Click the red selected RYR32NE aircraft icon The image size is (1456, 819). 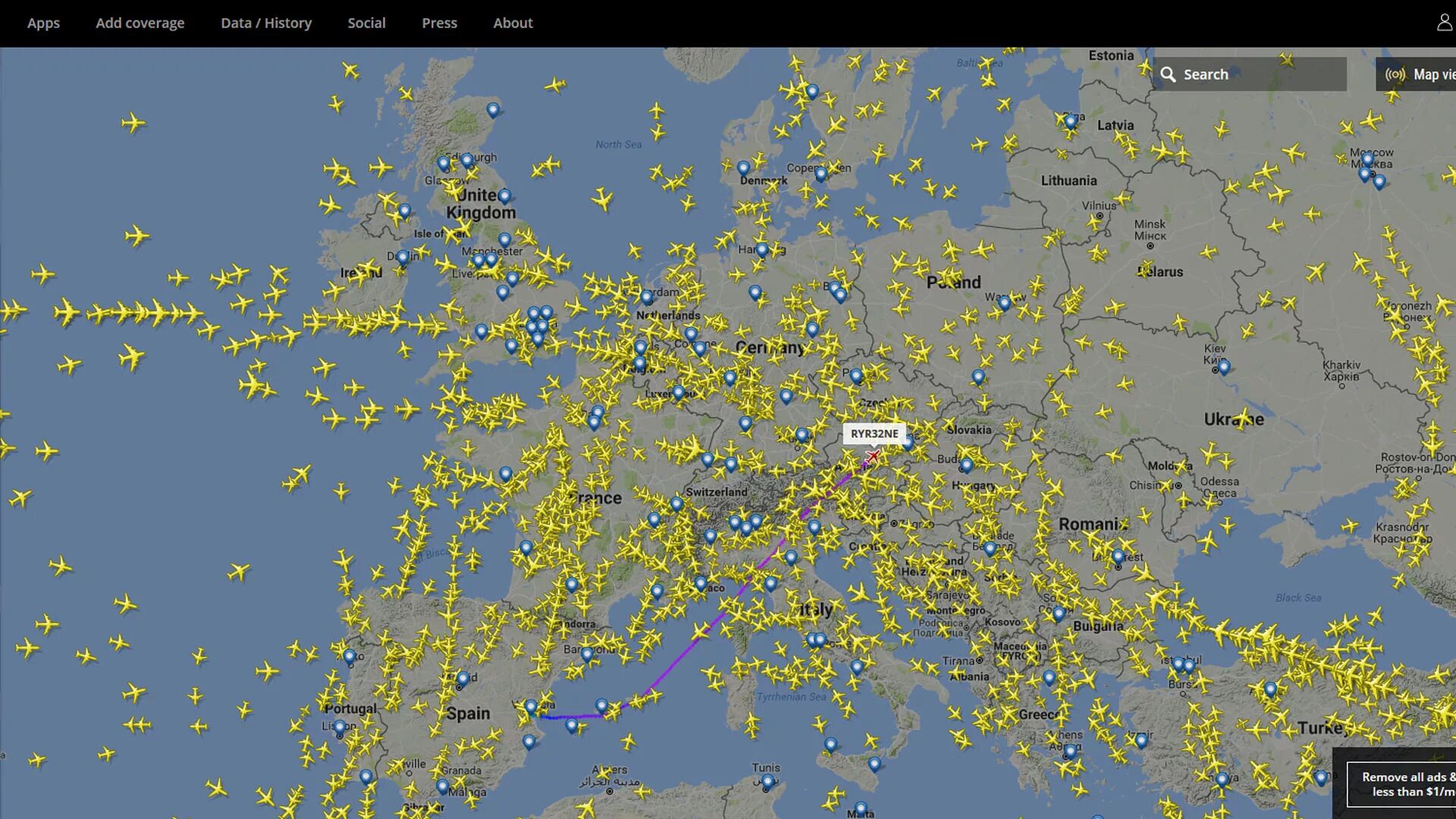click(x=872, y=456)
